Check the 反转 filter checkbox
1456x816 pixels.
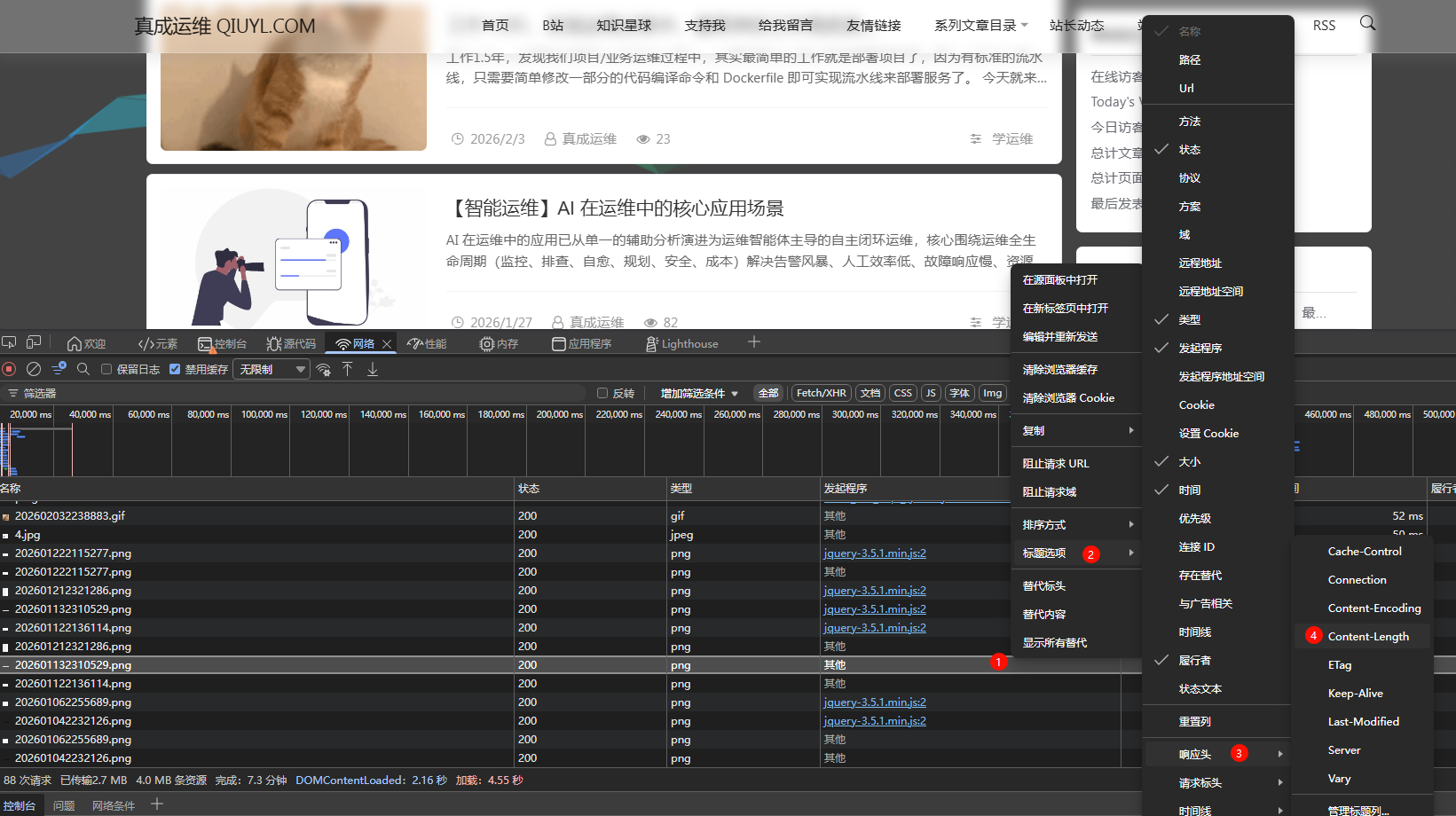[601, 393]
